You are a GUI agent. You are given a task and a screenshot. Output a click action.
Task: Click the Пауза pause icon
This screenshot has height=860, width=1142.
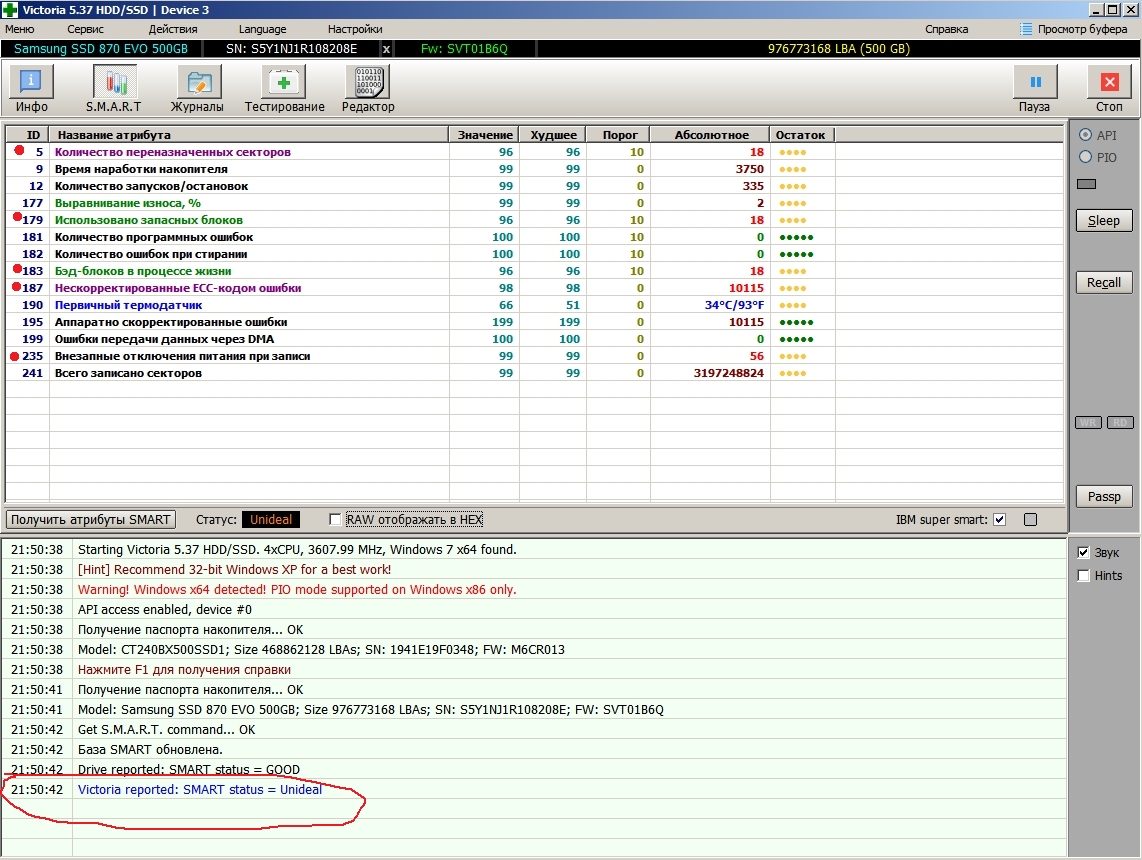pyautogui.click(x=1035, y=82)
